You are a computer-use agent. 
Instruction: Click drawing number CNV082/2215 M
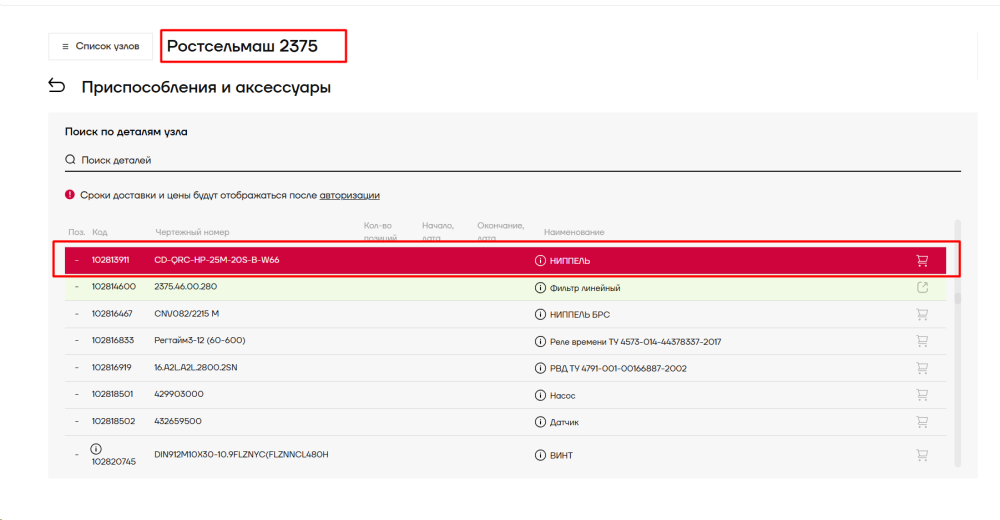point(186,313)
